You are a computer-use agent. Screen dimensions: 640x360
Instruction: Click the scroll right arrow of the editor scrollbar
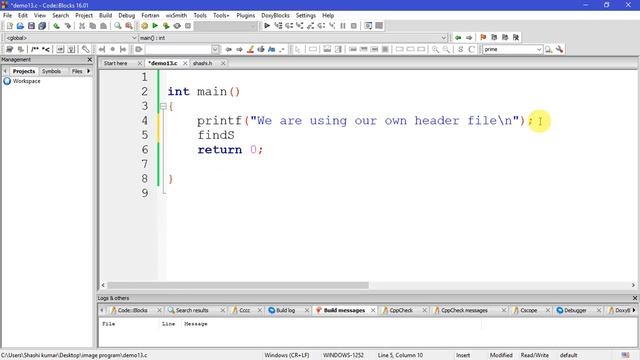633,285
